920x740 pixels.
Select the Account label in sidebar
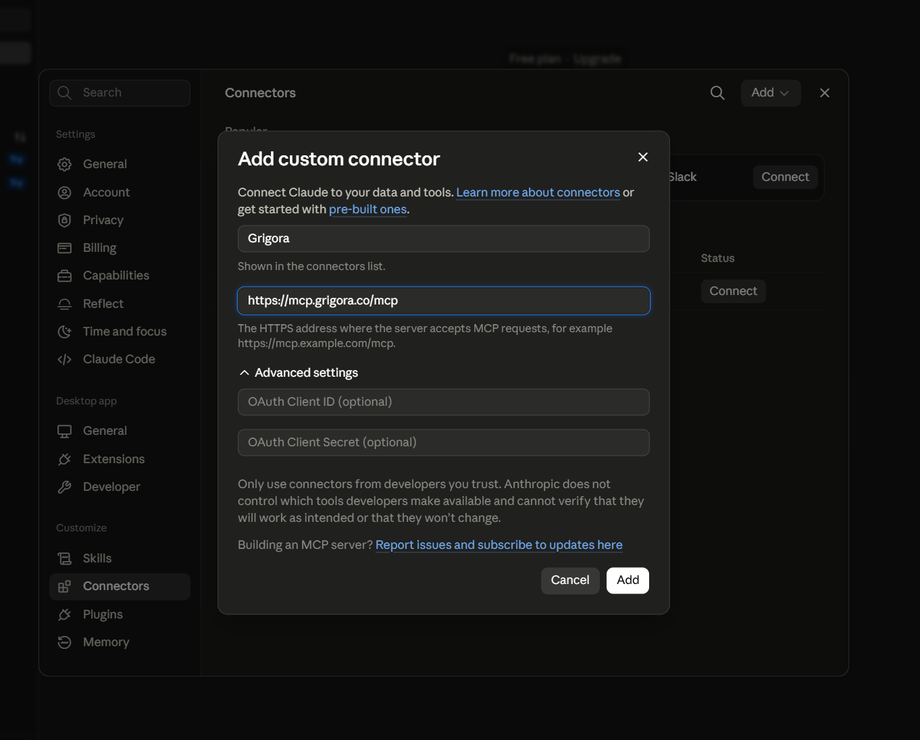[x=106, y=192]
